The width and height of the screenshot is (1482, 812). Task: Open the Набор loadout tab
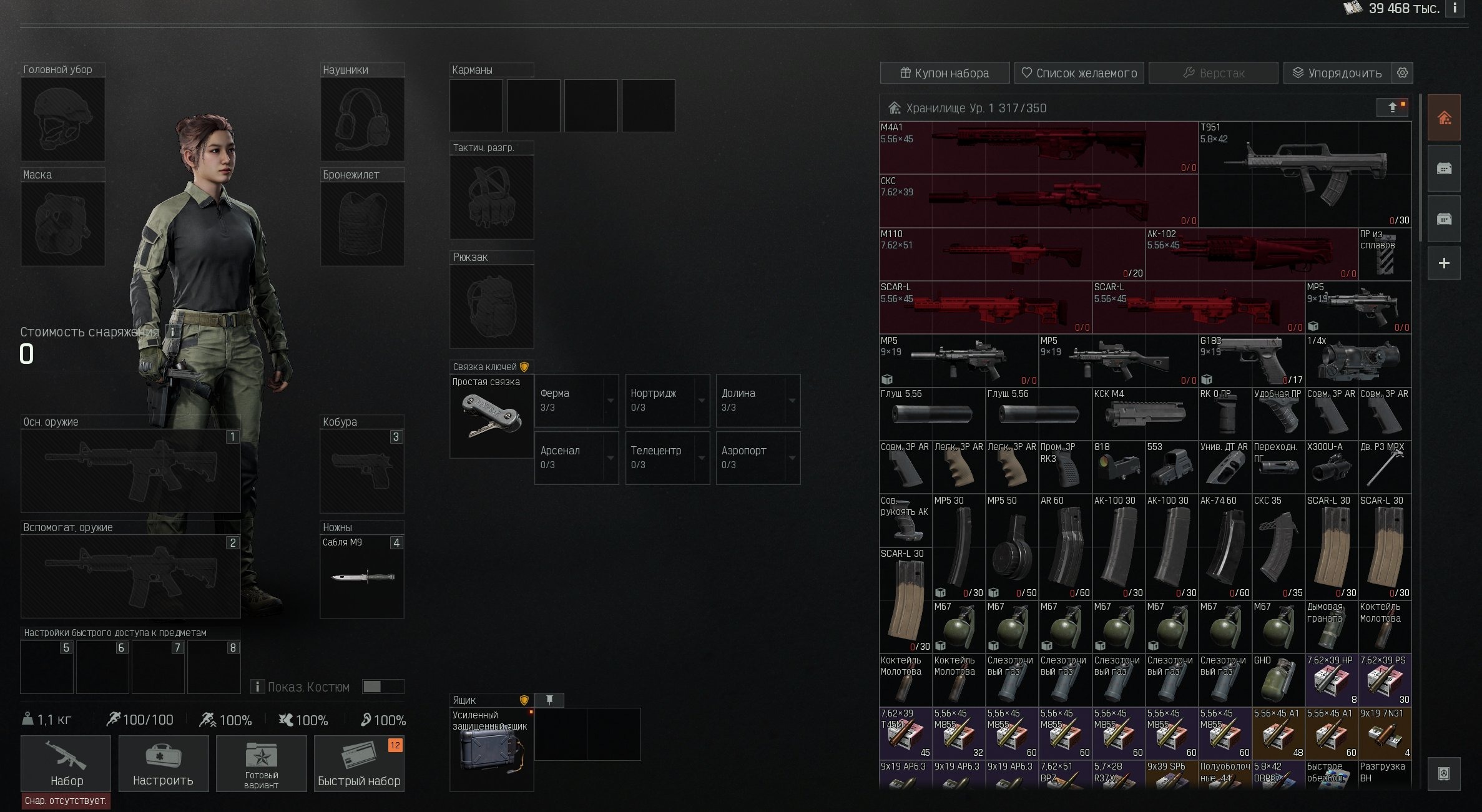point(66,763)
